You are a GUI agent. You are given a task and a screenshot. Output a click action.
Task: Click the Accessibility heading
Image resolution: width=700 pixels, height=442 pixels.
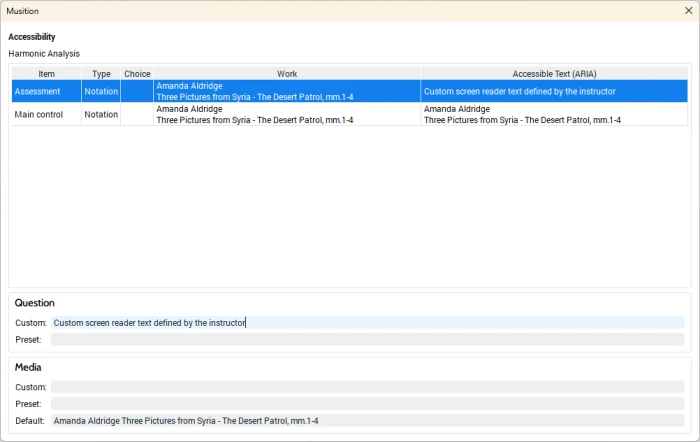click(32, 37)
